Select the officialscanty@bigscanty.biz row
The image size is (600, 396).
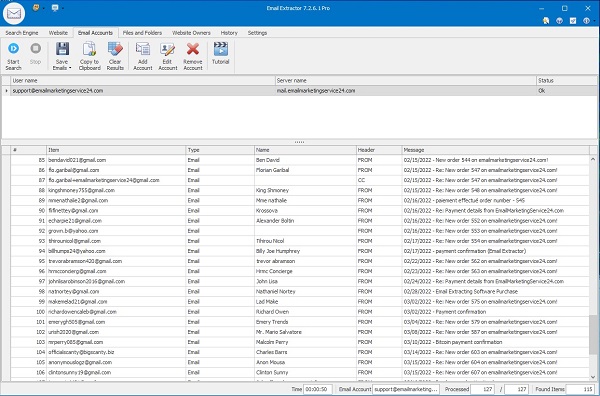coord(300,352)
